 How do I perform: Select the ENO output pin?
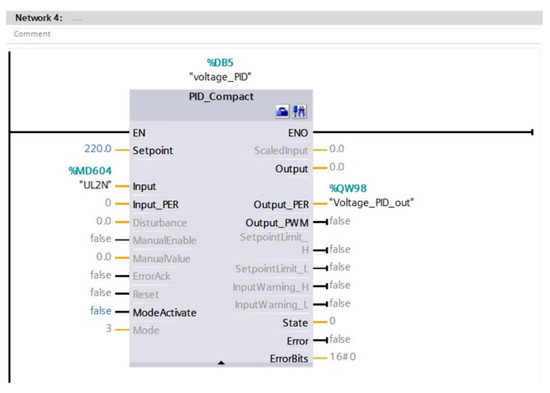click(x=298, y=133)
